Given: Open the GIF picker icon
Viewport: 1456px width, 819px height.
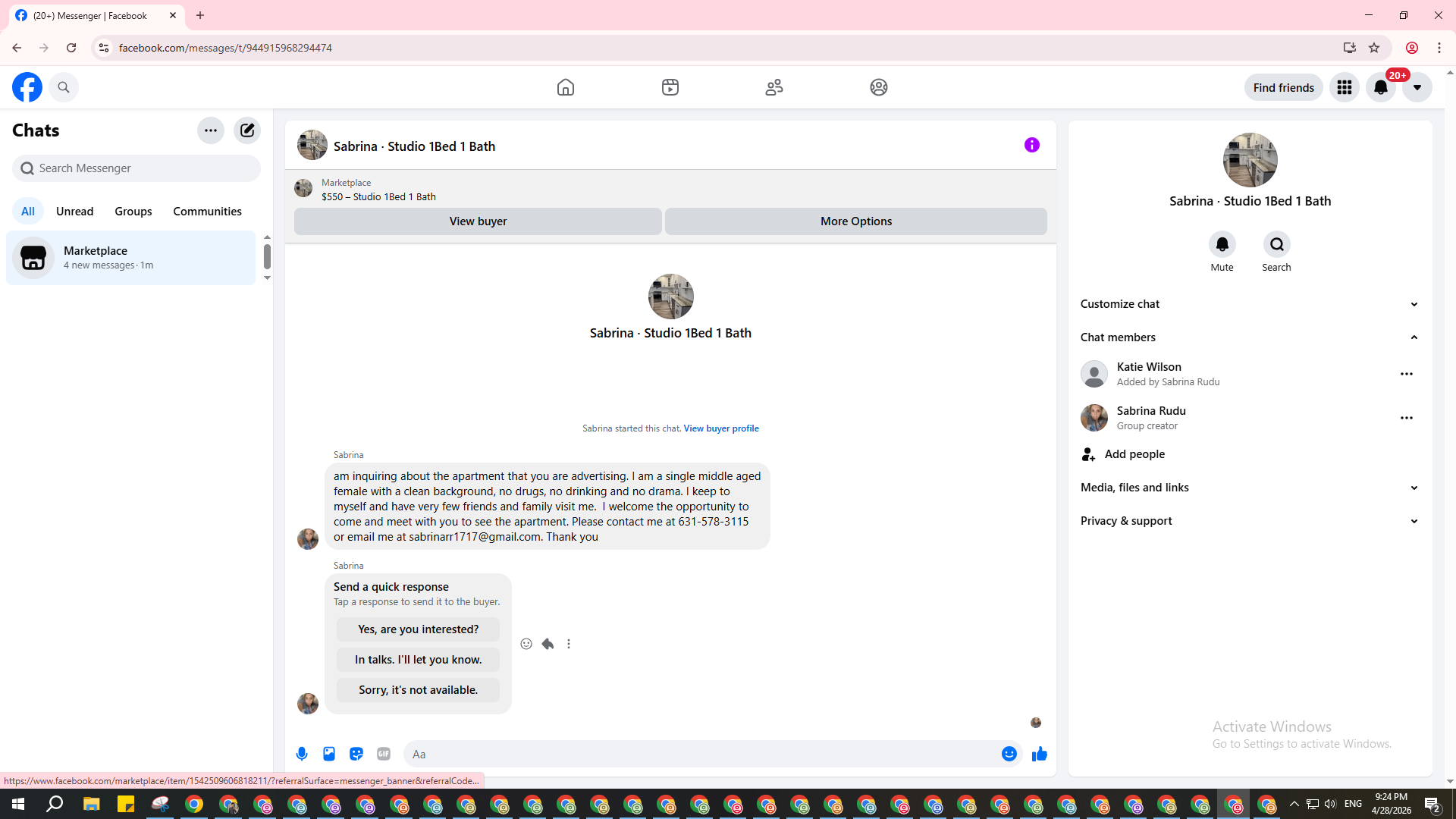Looking at the screenshot, I should [x=384, y=754].
